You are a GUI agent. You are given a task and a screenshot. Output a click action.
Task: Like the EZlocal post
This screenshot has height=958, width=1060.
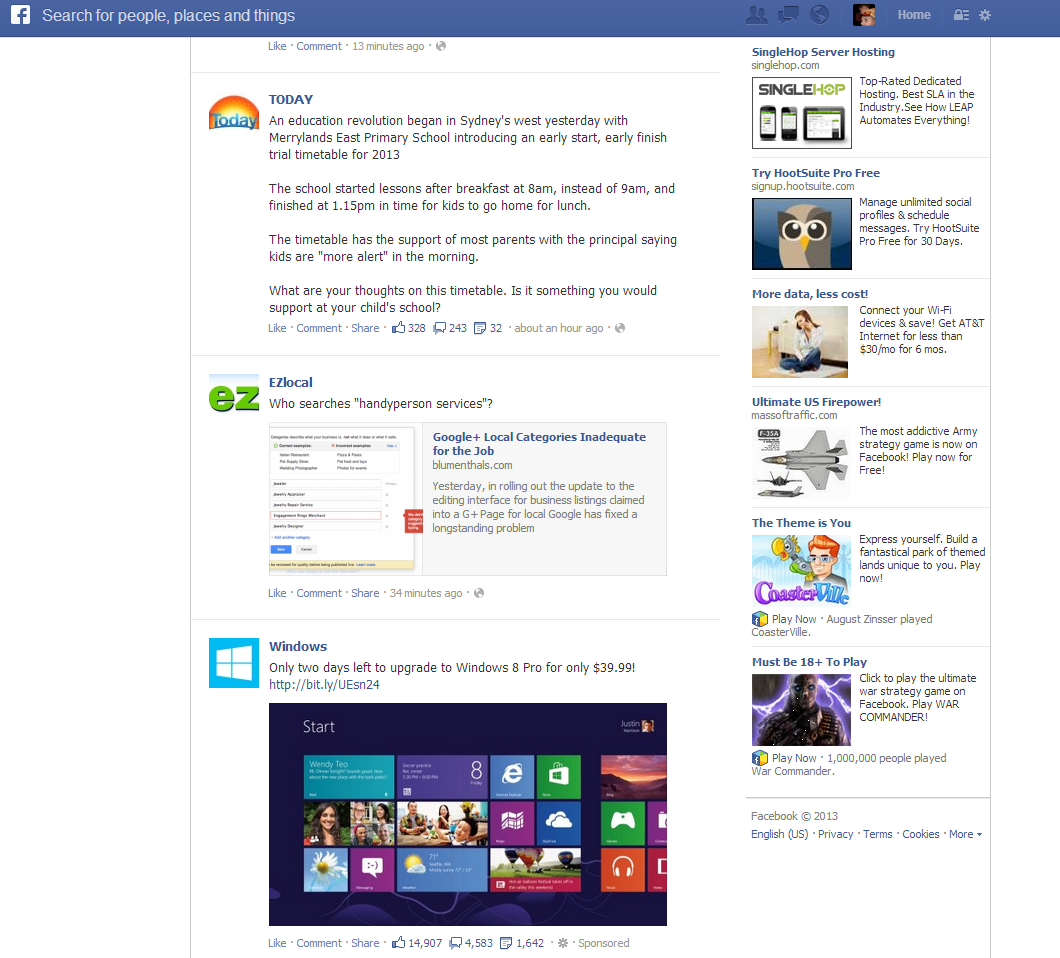pos(277,593)
